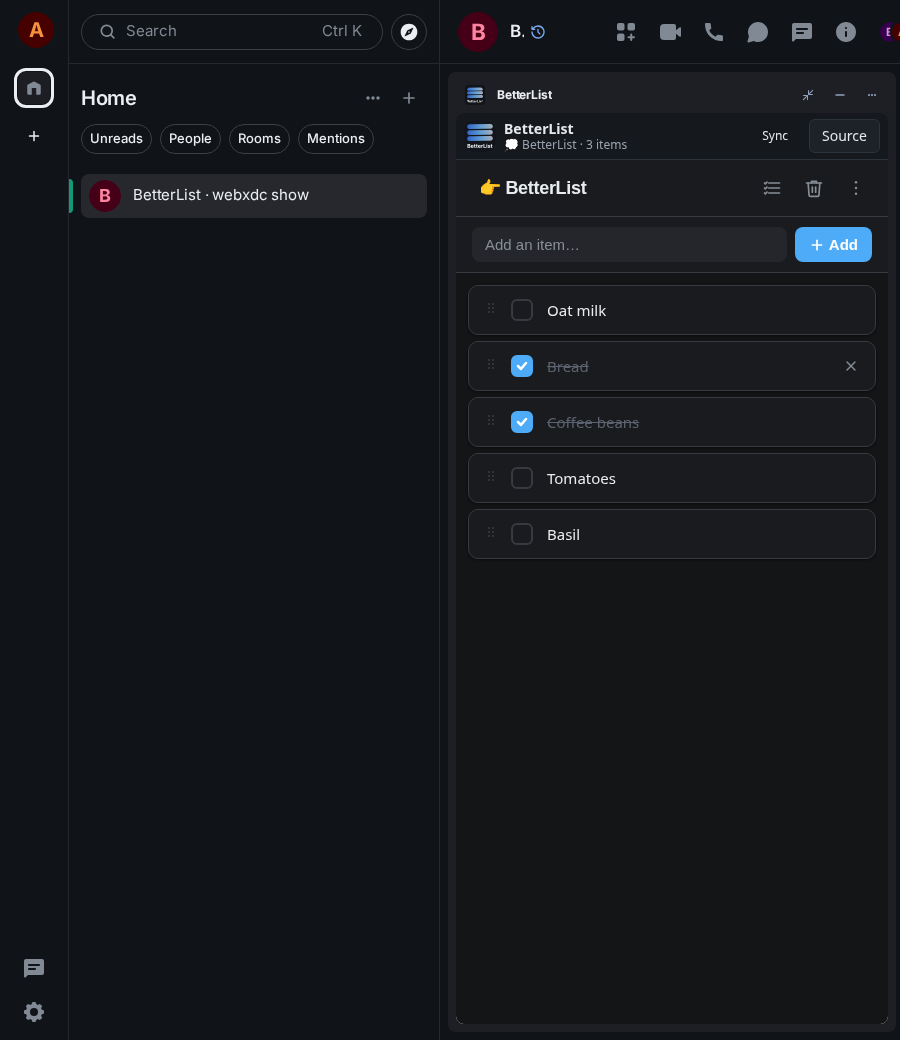Click the room history icon beside B.

[x=538, y=32]
